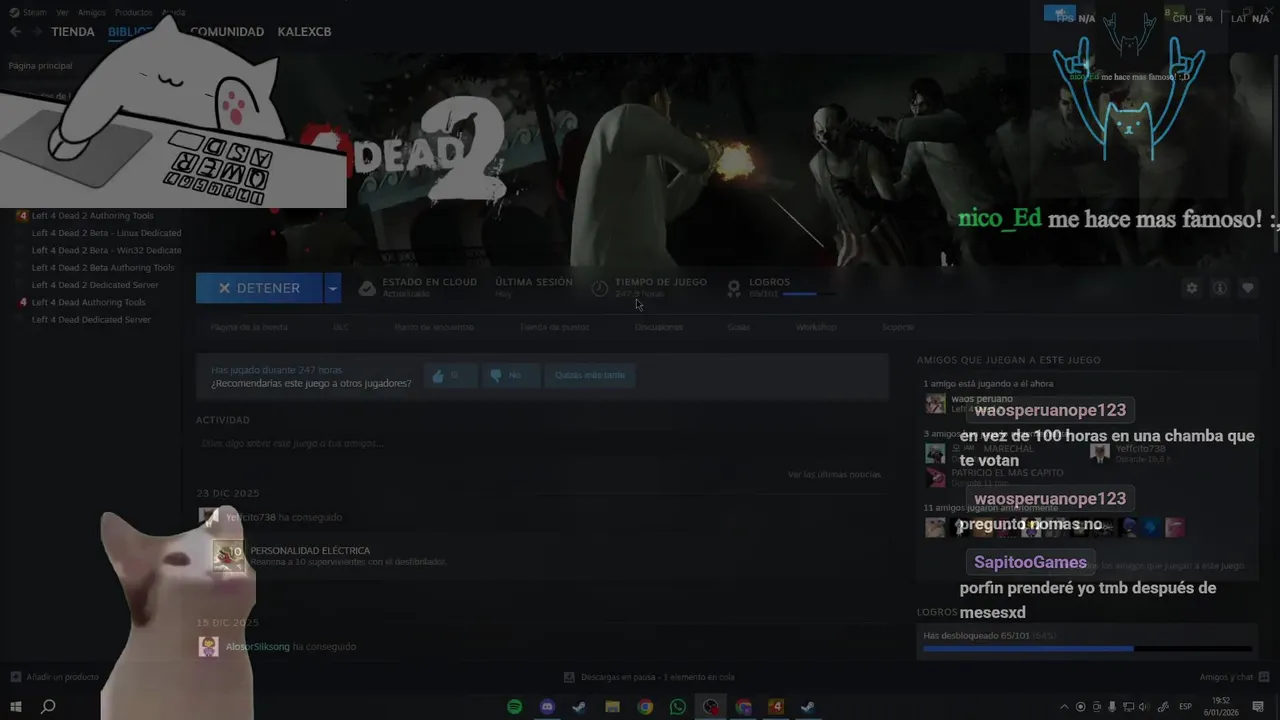
Task: Select Left 4 Dead 2 Beta - Linux Dedicated
Action: tap(106, 233)
